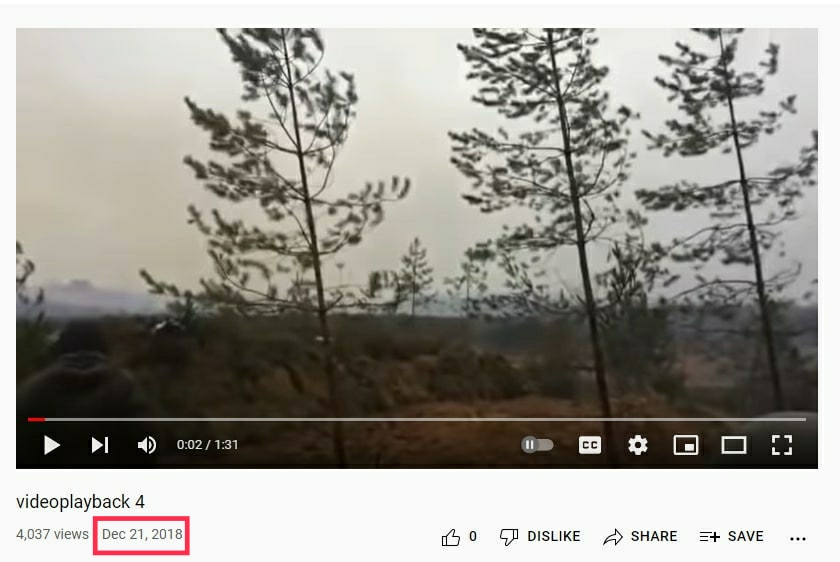Turn on closed captions (CC)

590,445
